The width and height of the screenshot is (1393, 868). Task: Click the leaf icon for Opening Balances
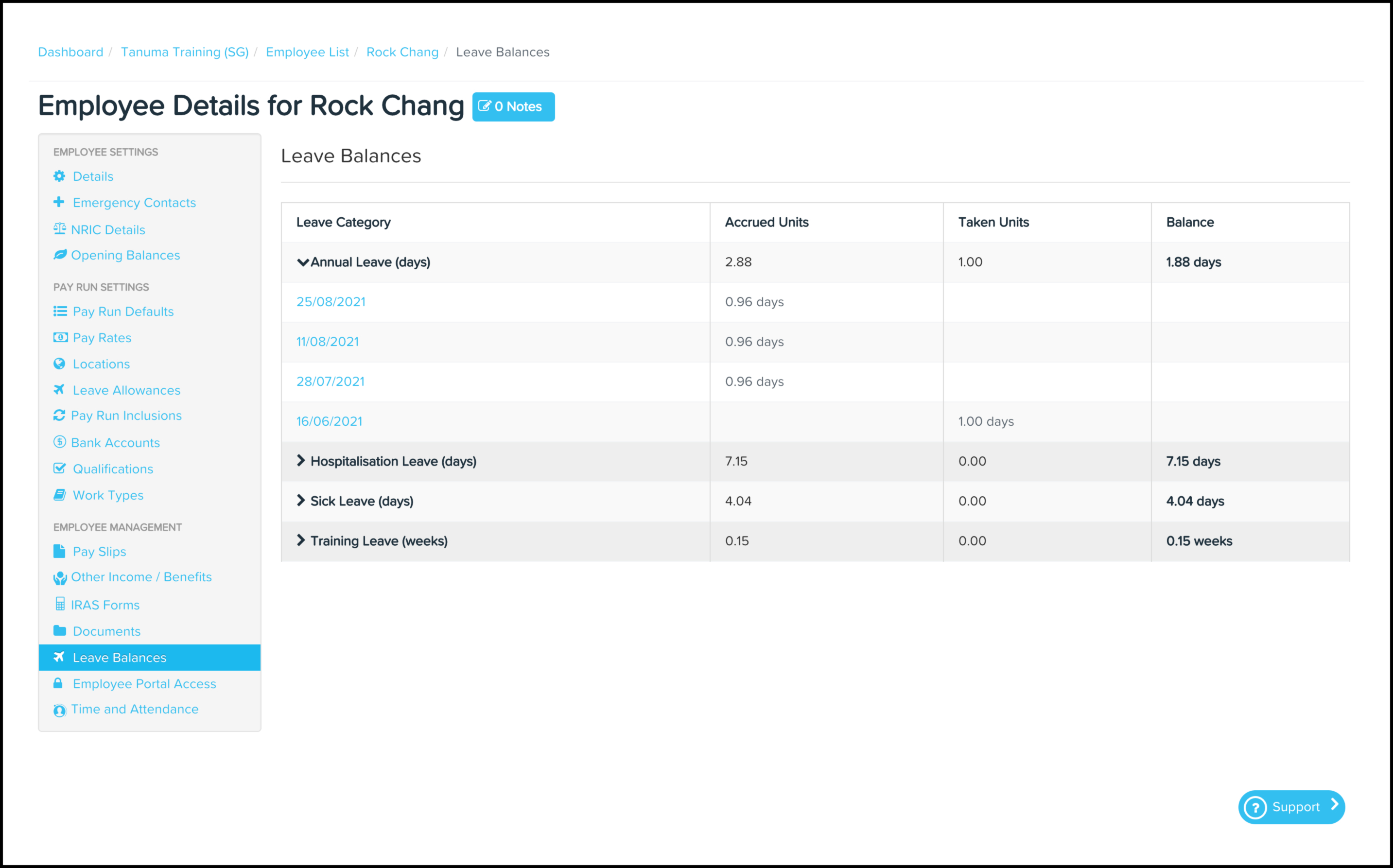point(60,254)
